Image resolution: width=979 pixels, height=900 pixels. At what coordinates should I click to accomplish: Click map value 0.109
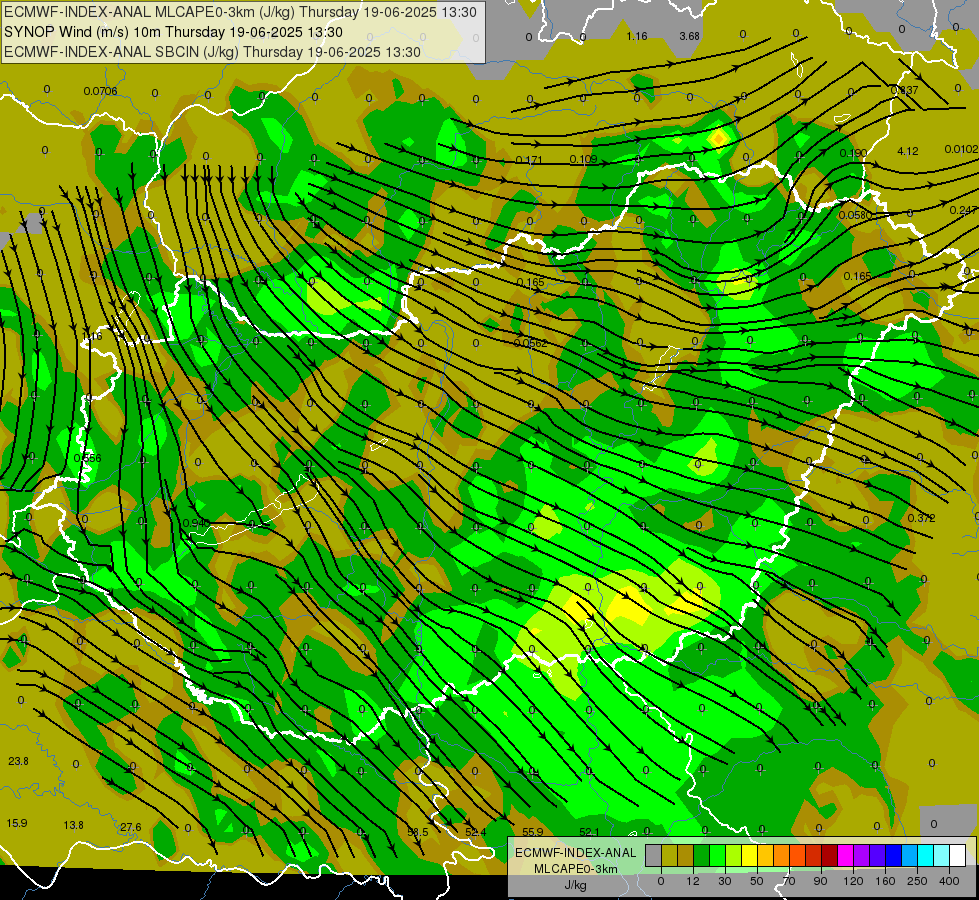(583, 159)
